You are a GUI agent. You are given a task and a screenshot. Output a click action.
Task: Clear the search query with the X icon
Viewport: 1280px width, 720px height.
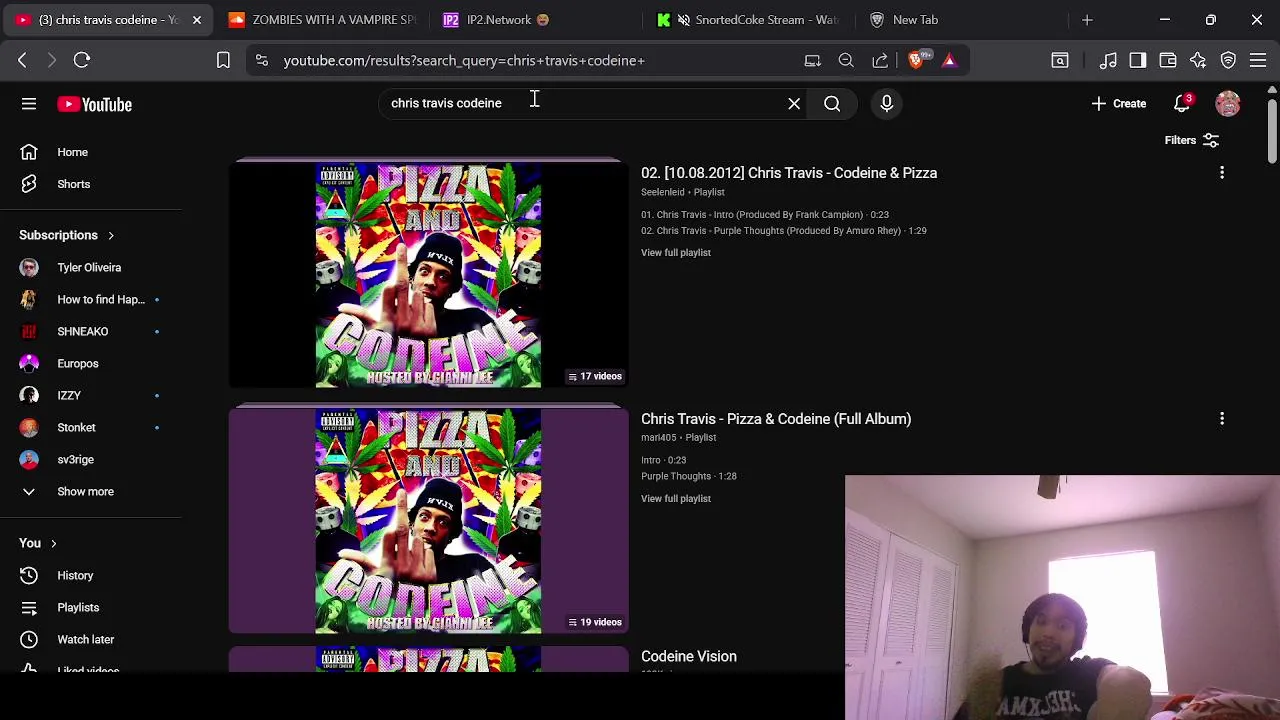pyautogui.click(x=794, y=103)
